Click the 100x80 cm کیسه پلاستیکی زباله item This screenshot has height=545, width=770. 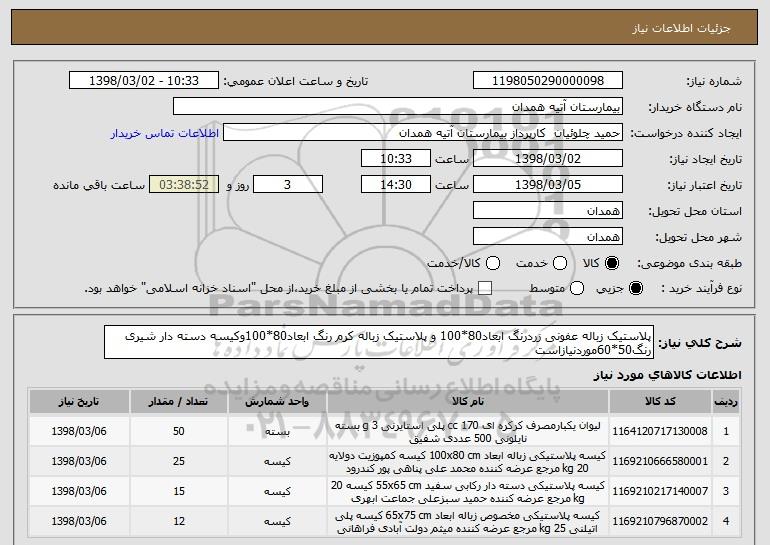(x=468, y=462)
